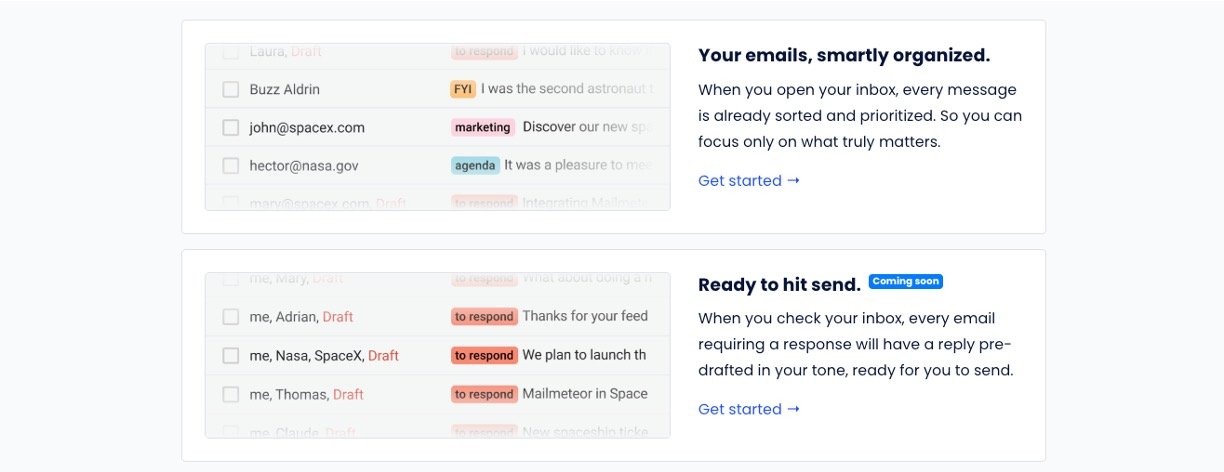Click the pink marketing label tag

coord(483,128)
